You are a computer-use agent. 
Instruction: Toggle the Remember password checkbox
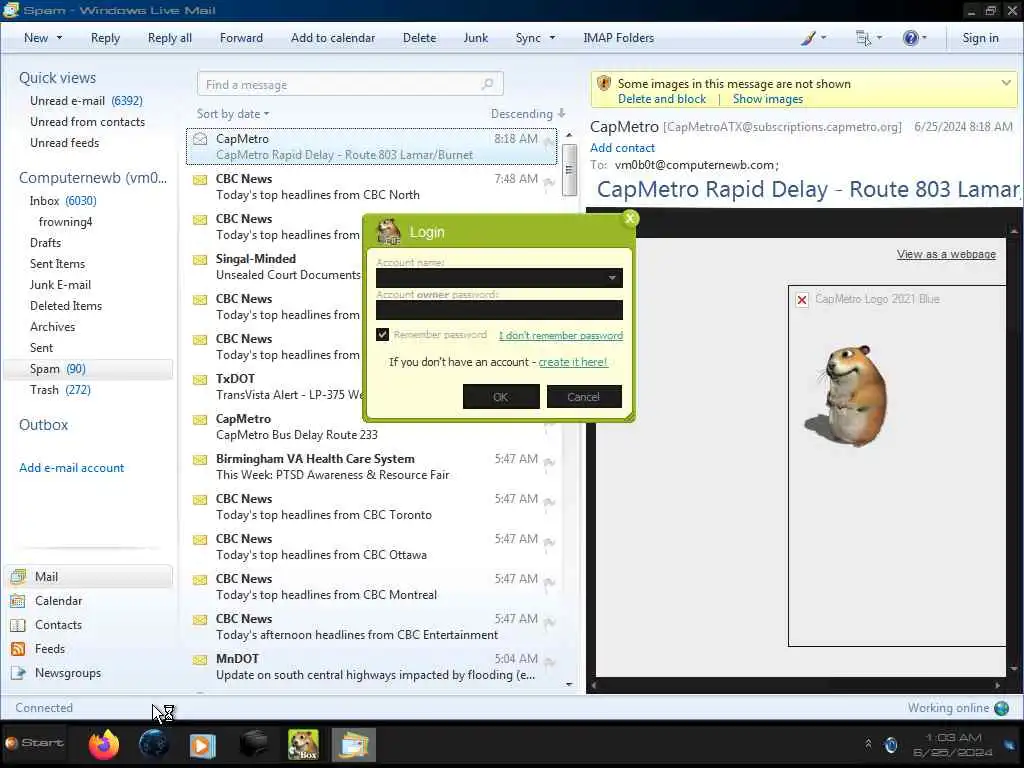click(383, 334)
